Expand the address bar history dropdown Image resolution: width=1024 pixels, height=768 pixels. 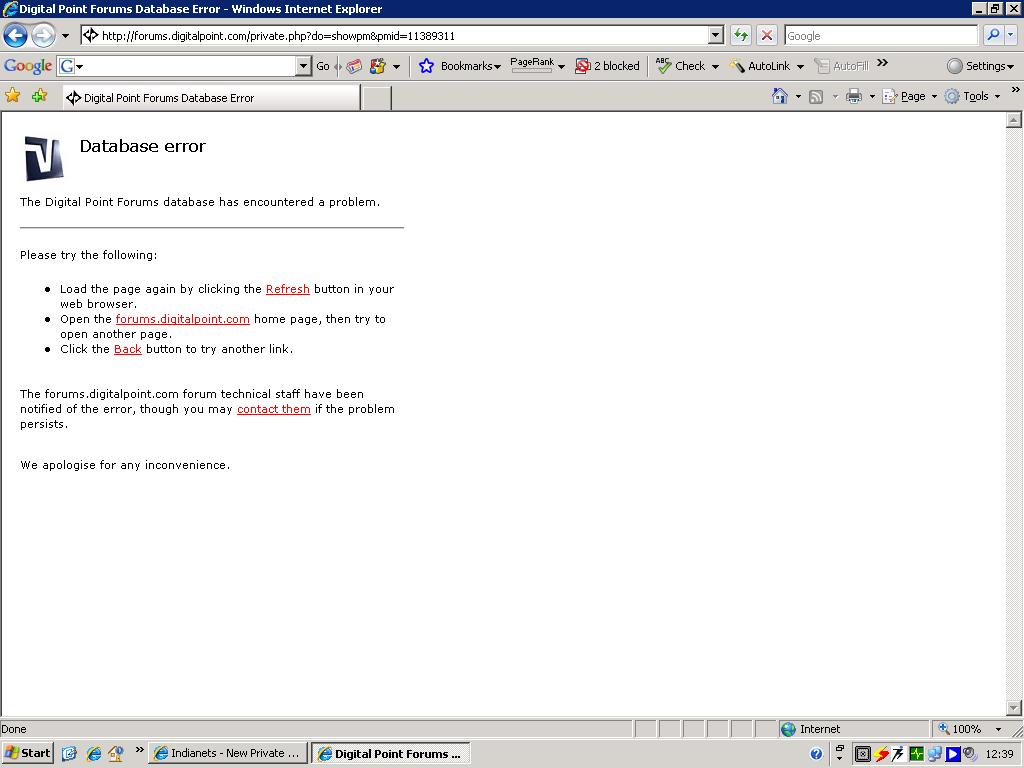click(716, 35)
